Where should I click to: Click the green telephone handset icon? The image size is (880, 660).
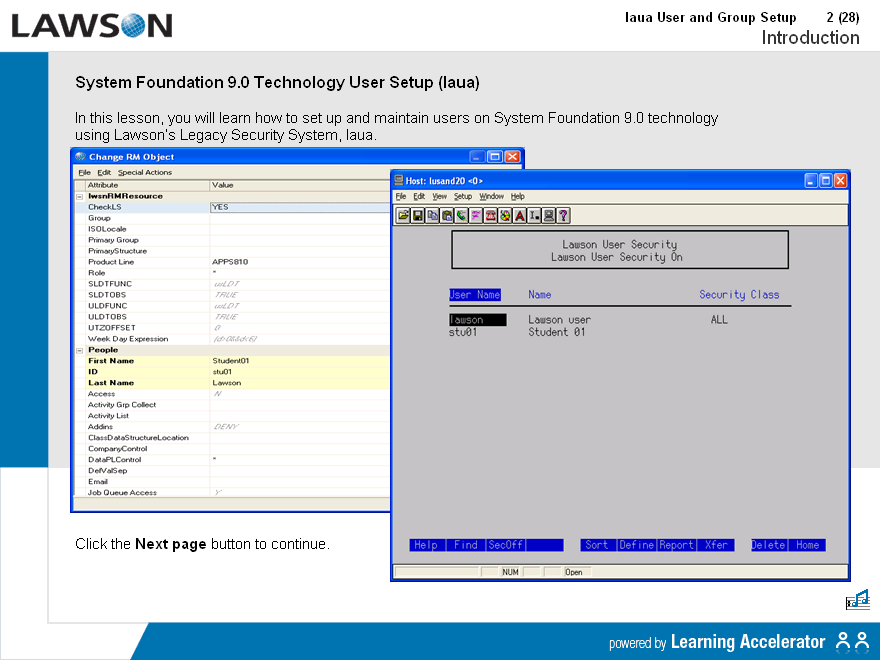point(461,216)
